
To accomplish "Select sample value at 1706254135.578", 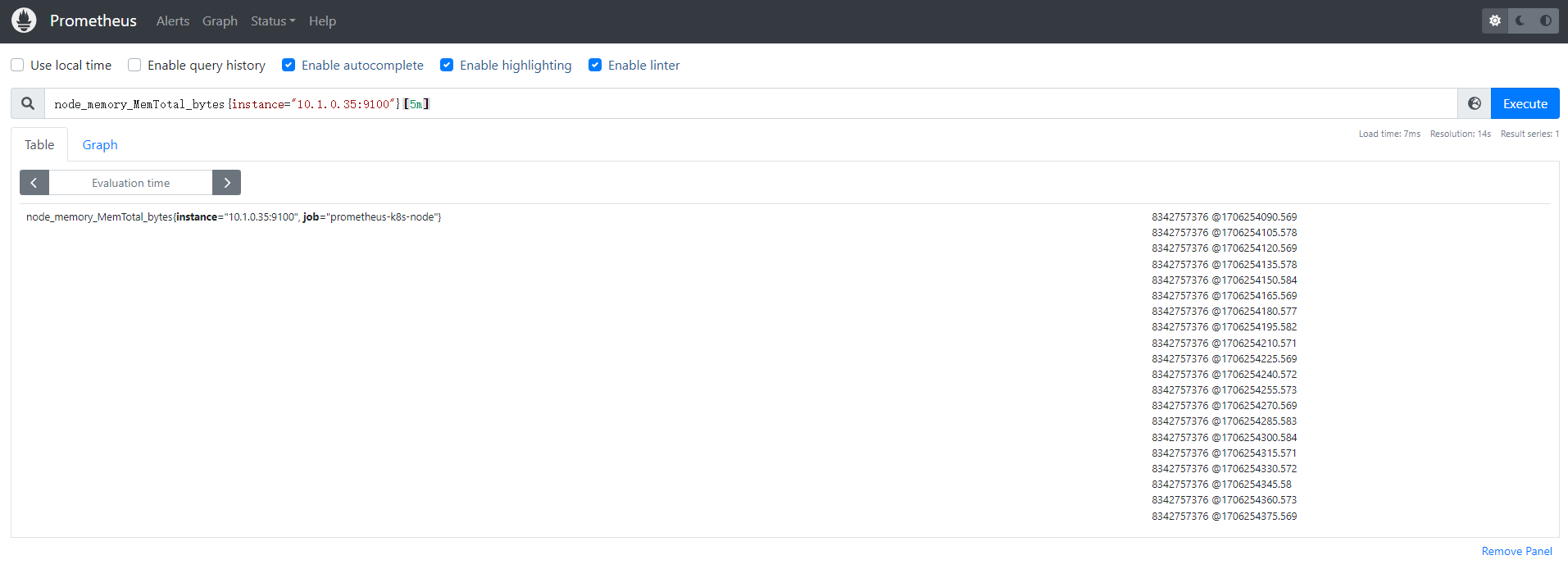I will (x=1225, y=265).
